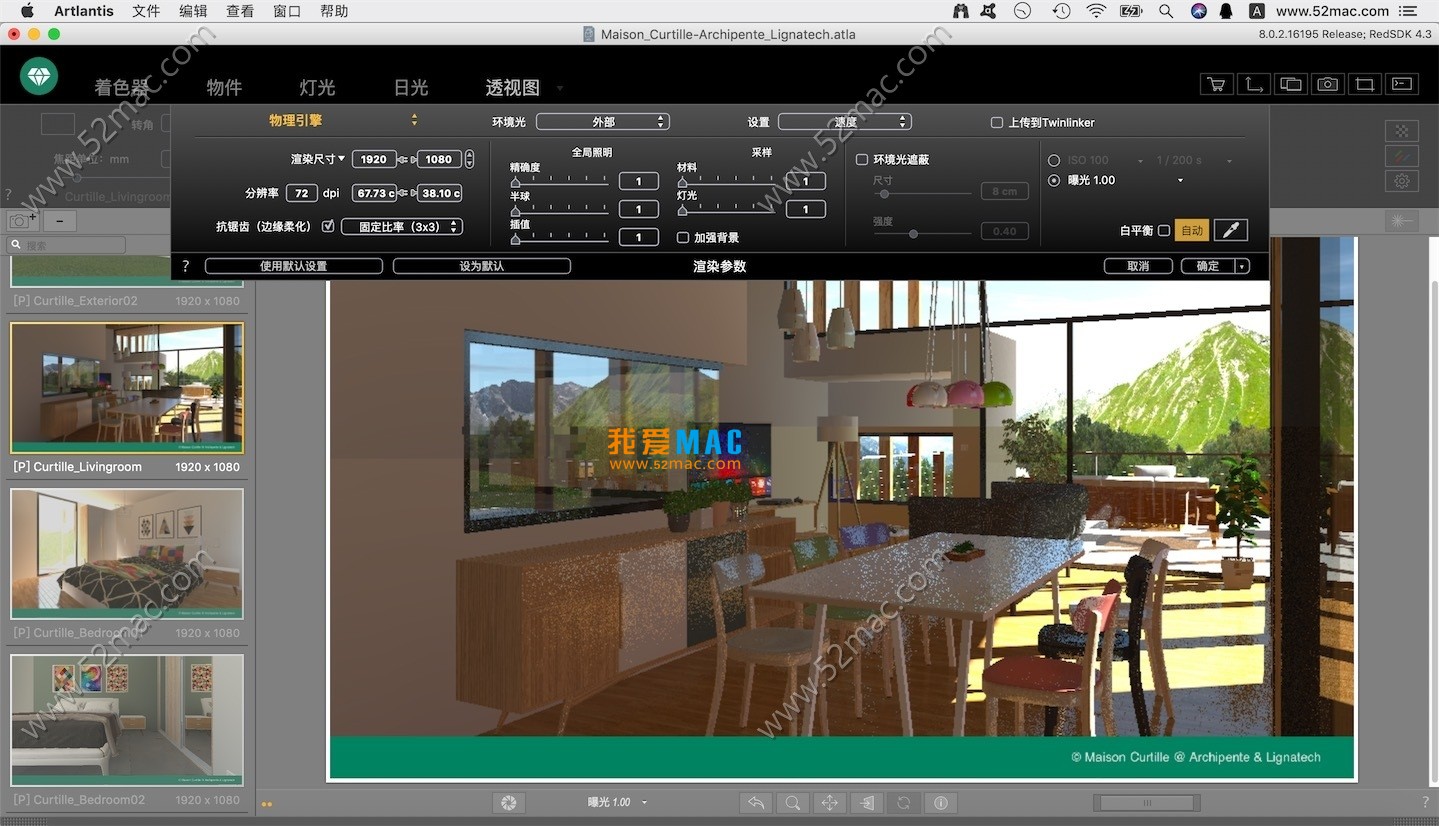Click the checker pattern icon on right side

coord(1402,131)
